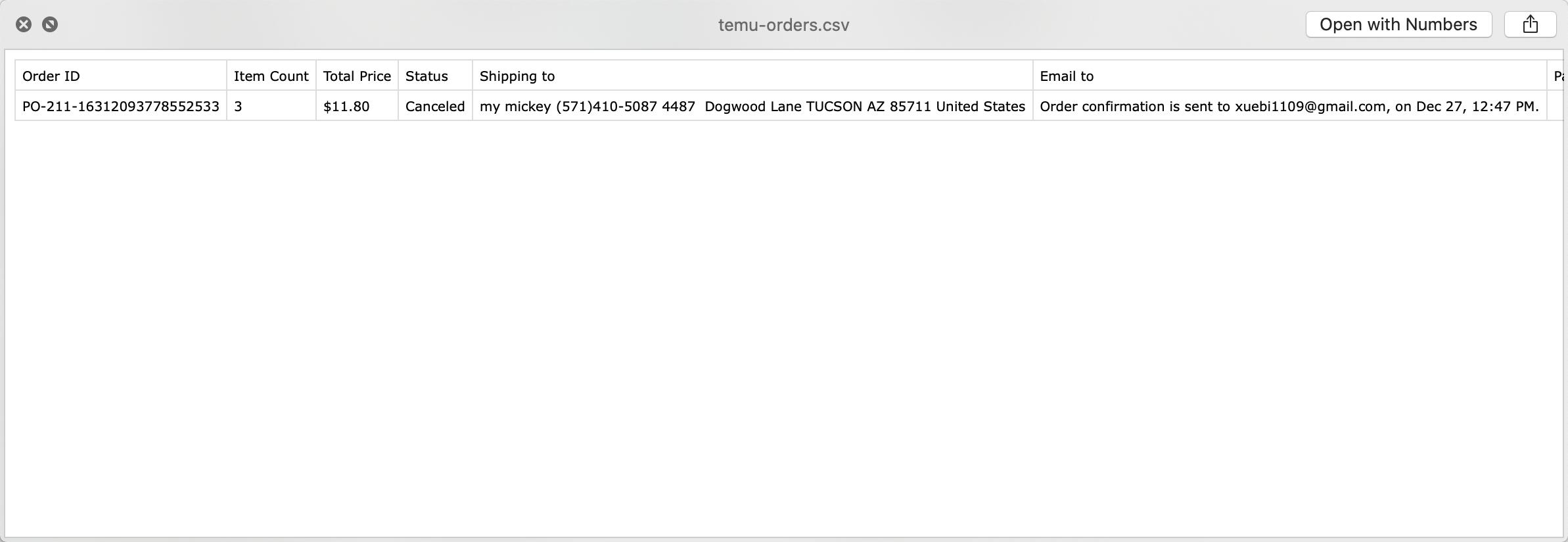Select the Dogwood Lane shipping address cell
Viewport: 1568px width, 542px height.
[x=752, y=107]
